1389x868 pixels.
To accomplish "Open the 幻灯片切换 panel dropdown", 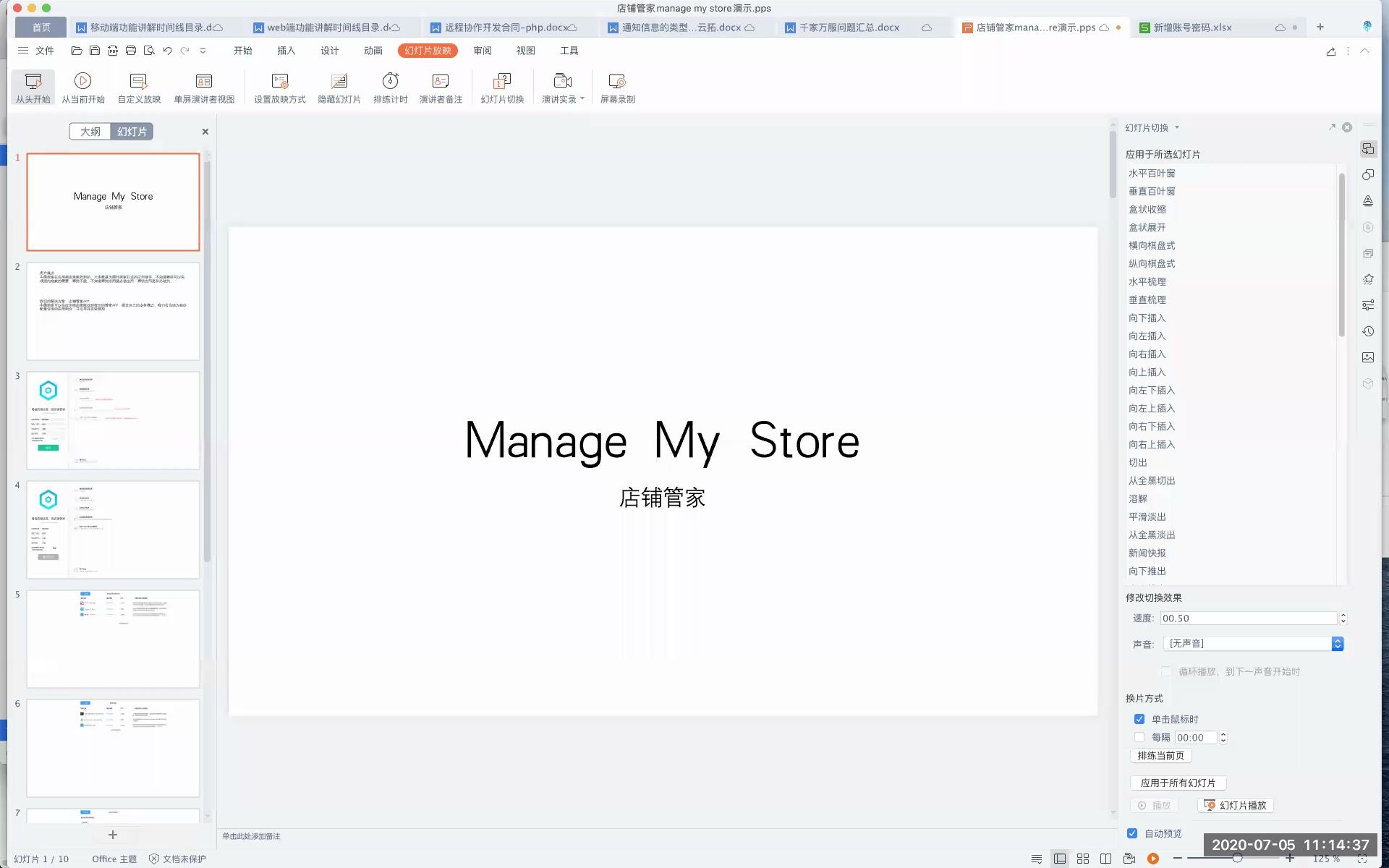I will click(1176, 127).
